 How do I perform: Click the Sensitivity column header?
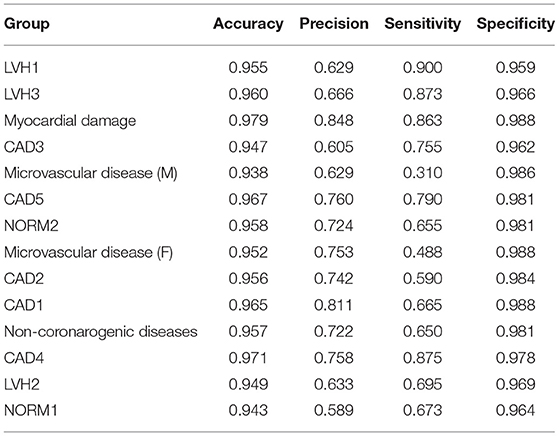click(422, 24)
